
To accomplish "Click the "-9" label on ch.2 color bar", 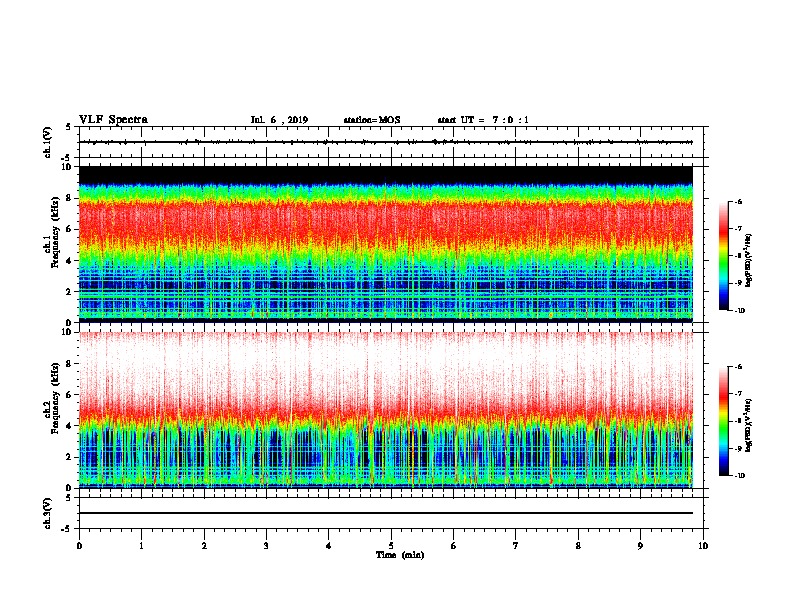I will [738, 448].
